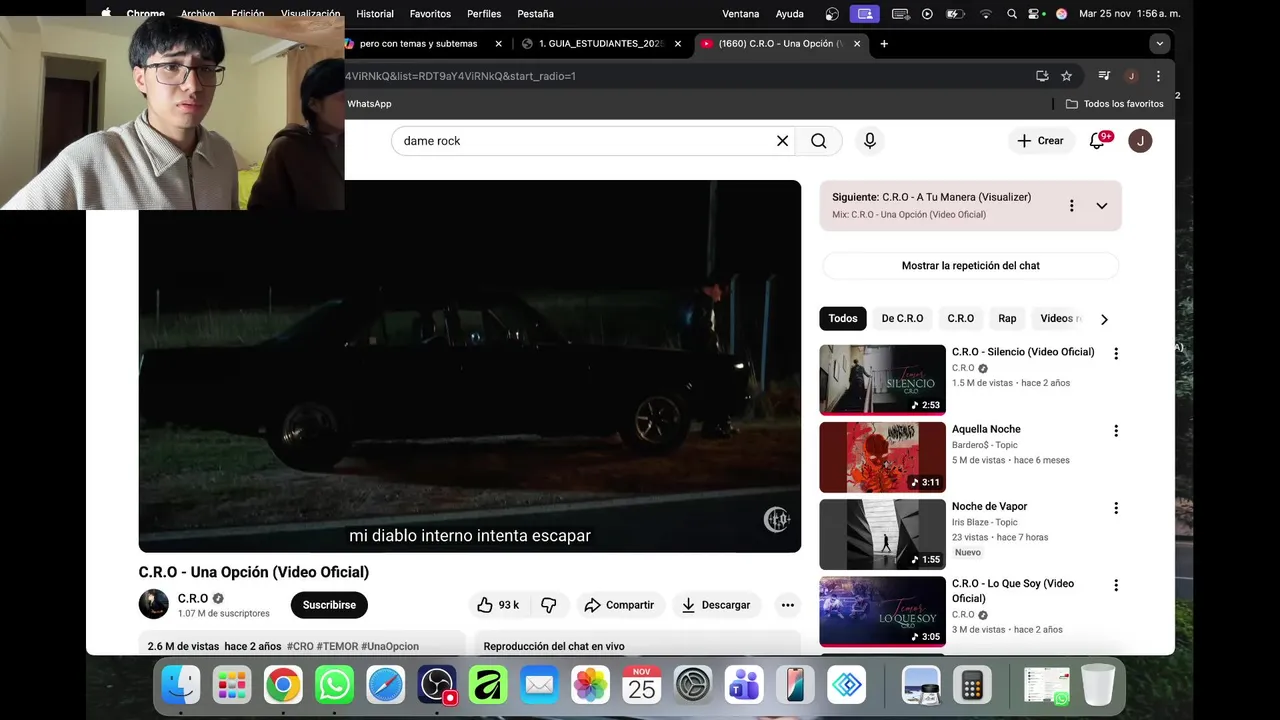Open the 'C.R.O - Silencio' video thumbnail
Image resolution: width=1280 pixels, height=720 pixels.
pos(882,380)
